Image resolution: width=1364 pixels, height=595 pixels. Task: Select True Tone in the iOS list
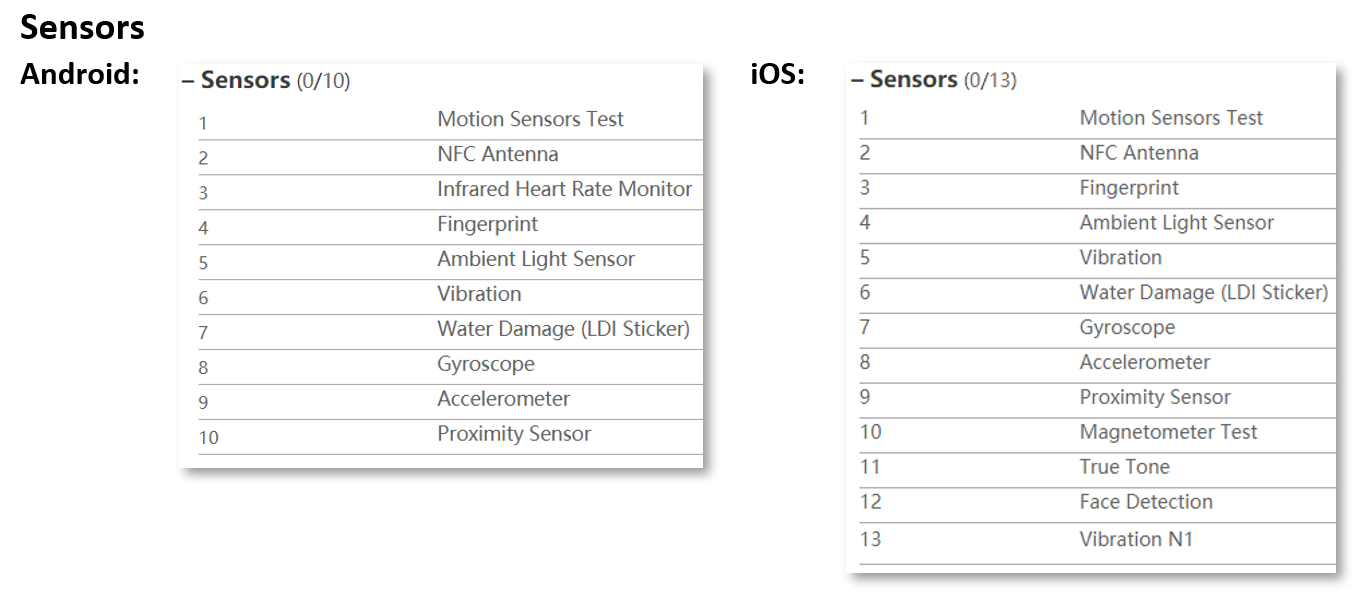point(1097,470)
